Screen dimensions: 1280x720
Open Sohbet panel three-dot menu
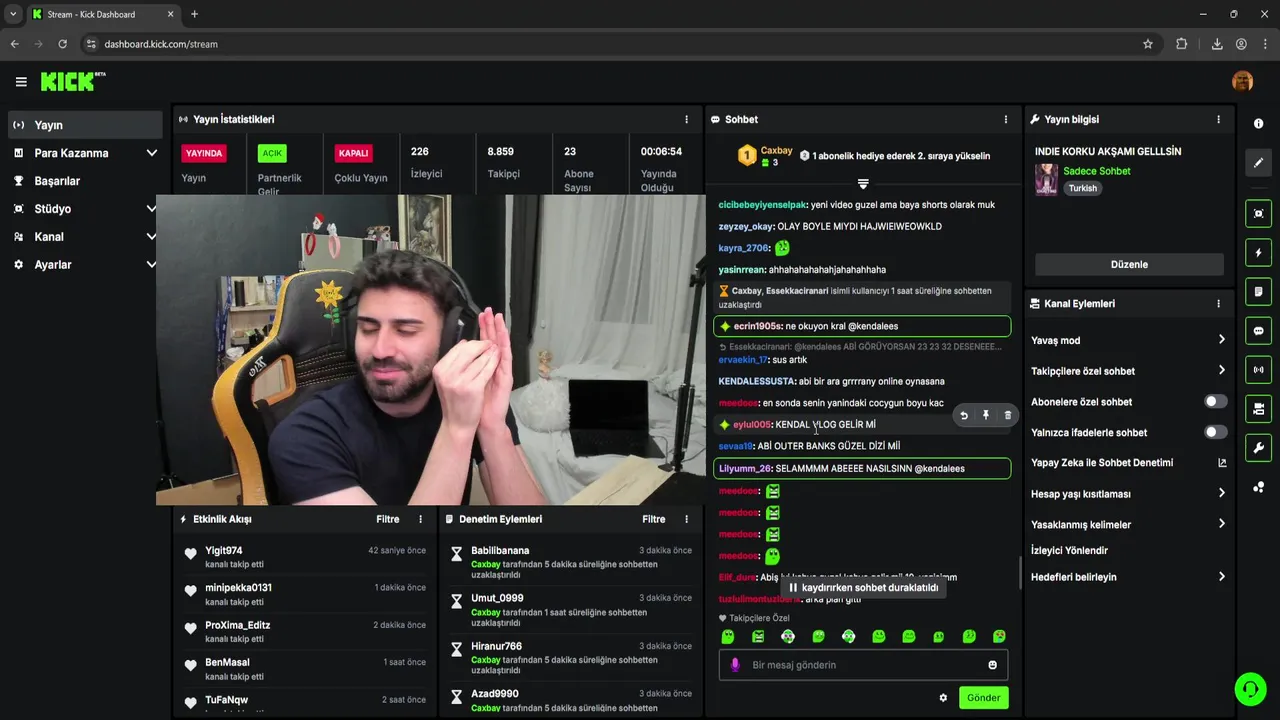pyautogui.click(x=1006, y=119)
